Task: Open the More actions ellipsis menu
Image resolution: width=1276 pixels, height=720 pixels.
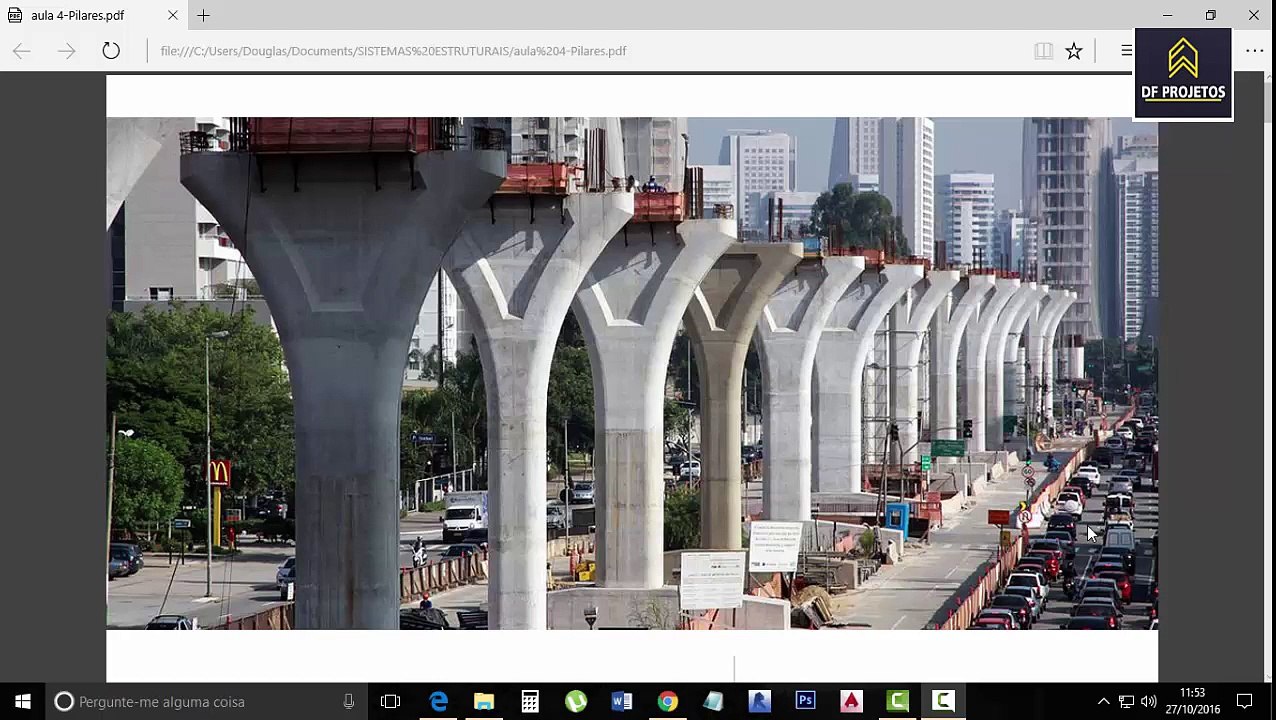Action: [1254, 51]
